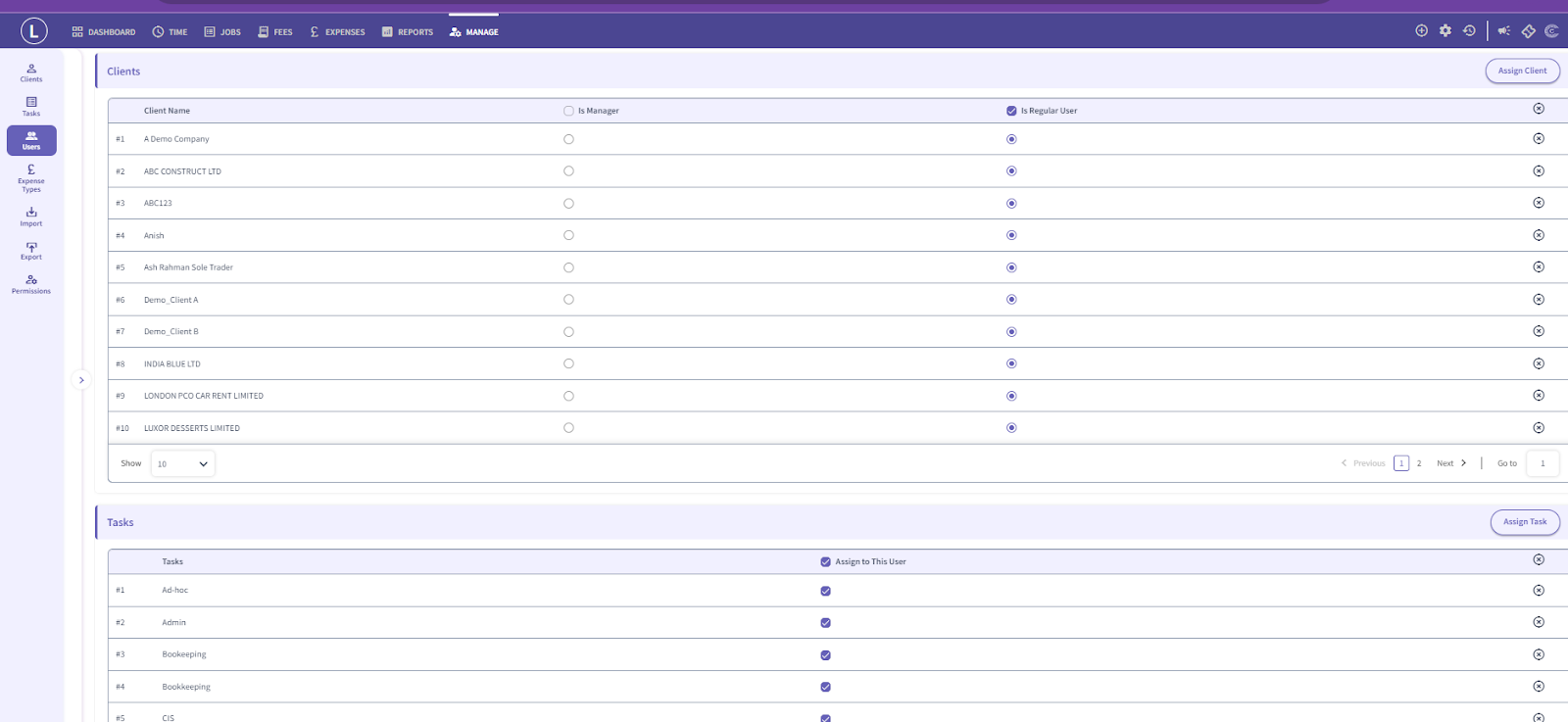
Task: Uncheck the Bookkeeping task checkbox
Action: point(825,687)
